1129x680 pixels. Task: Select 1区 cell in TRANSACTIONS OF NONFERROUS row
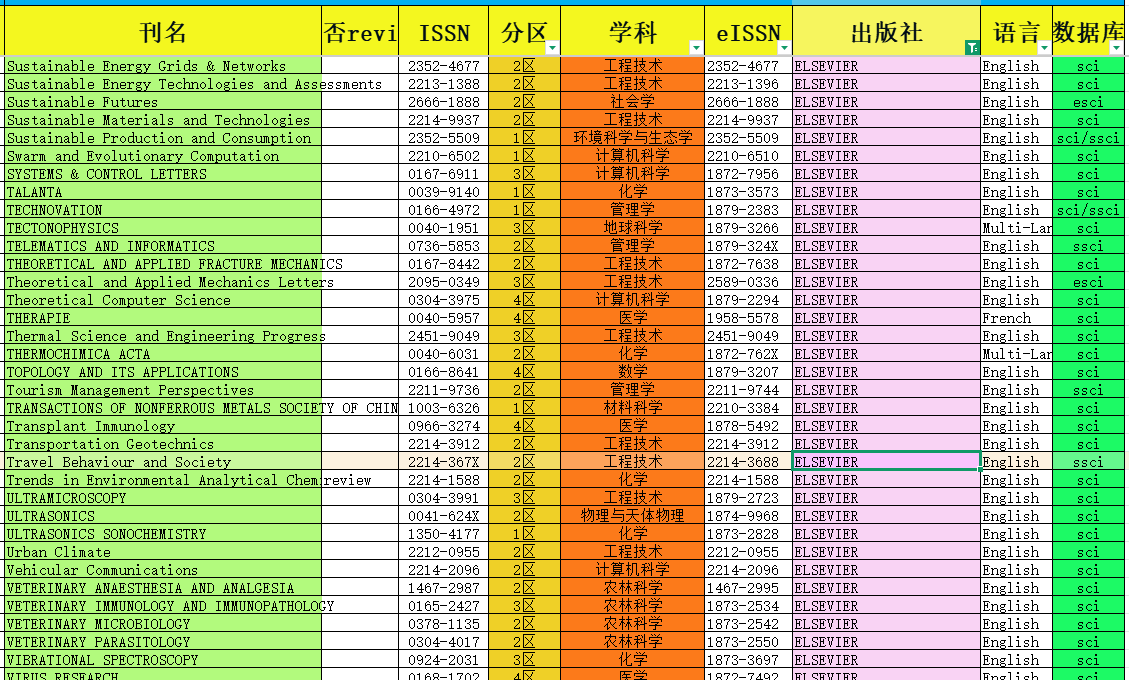click(524, 408)
